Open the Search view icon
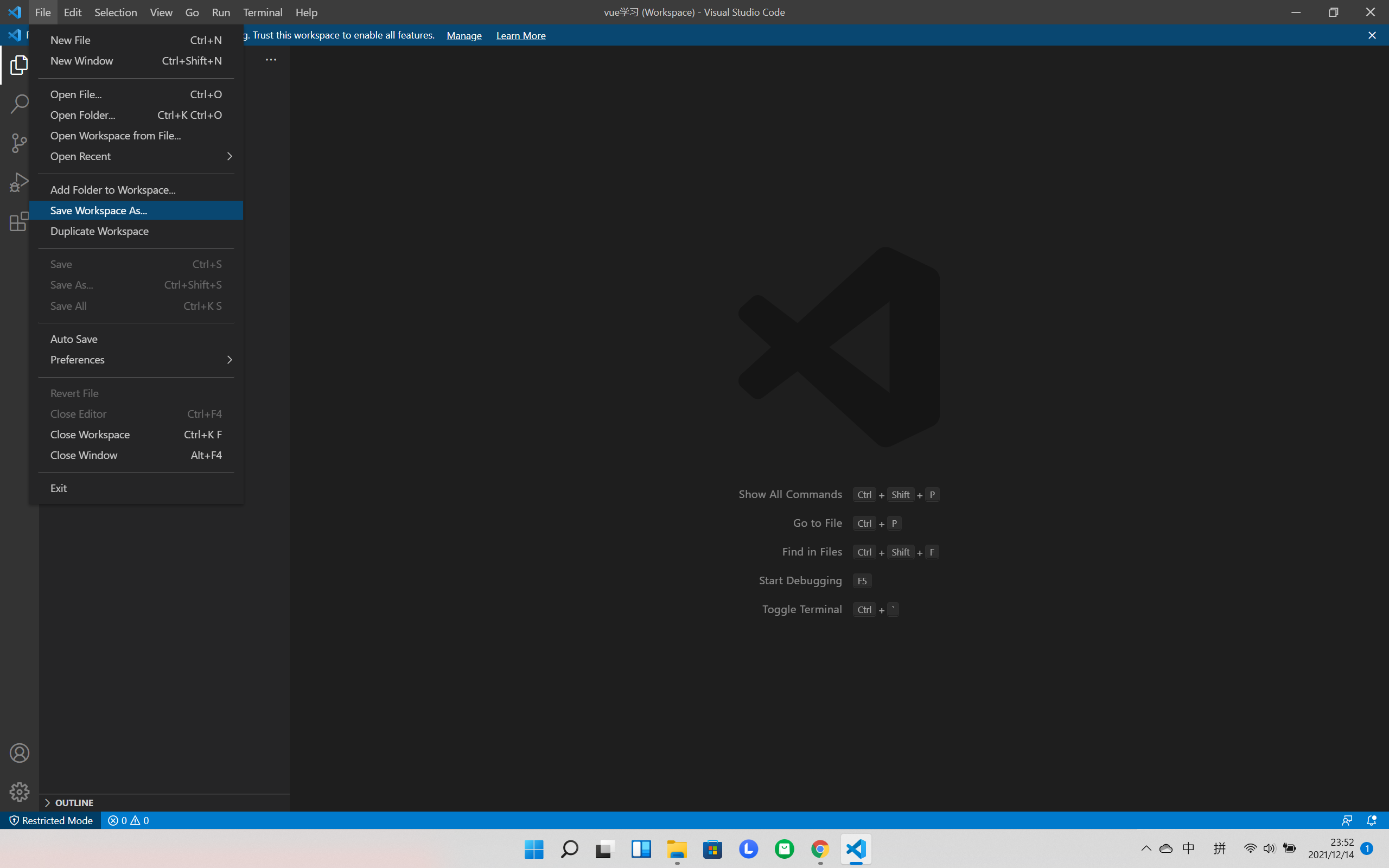1389x868 pixels. click(19, 104)
